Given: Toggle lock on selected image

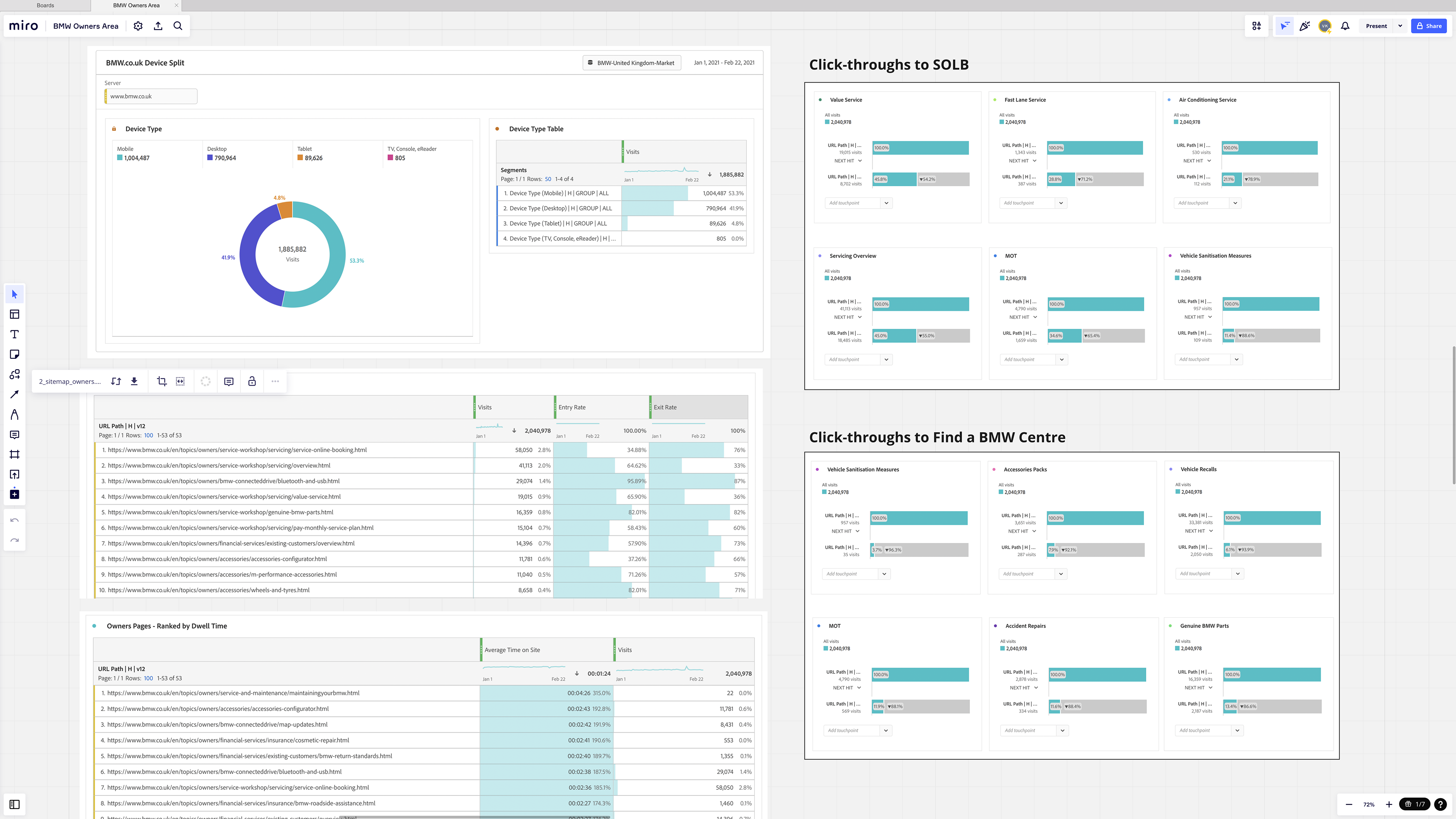Looking at the screenshot, I should [252, 381].
